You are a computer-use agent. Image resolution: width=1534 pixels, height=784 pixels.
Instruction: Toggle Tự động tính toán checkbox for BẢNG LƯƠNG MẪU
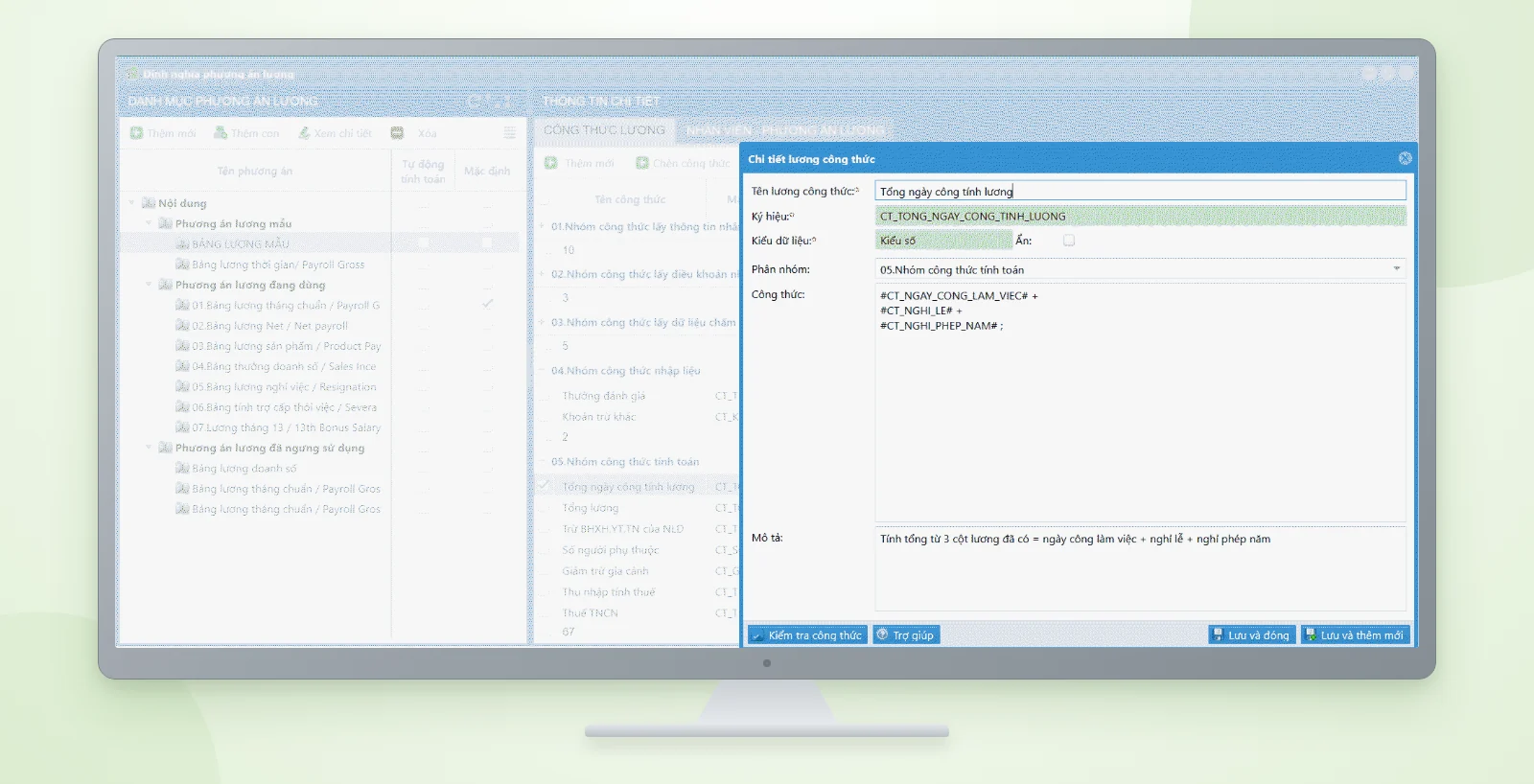(423, 243)
